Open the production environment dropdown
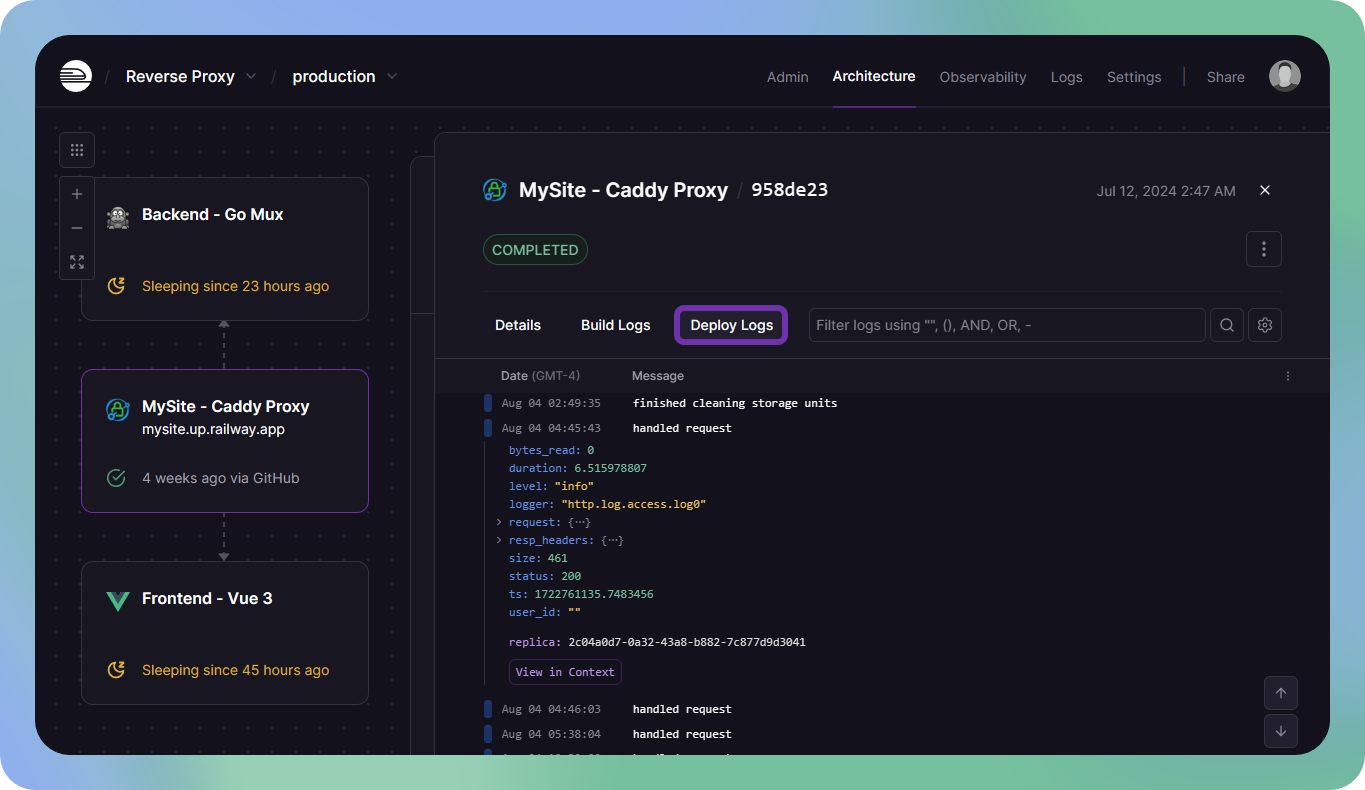The image size is (1365, 790). click(345, 76)
